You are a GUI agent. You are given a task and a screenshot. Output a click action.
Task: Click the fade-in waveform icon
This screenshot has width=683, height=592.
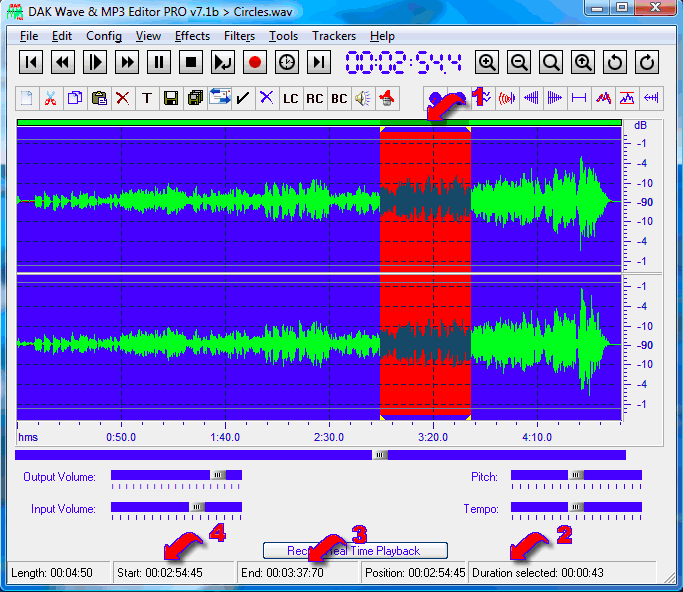(531, 98)
